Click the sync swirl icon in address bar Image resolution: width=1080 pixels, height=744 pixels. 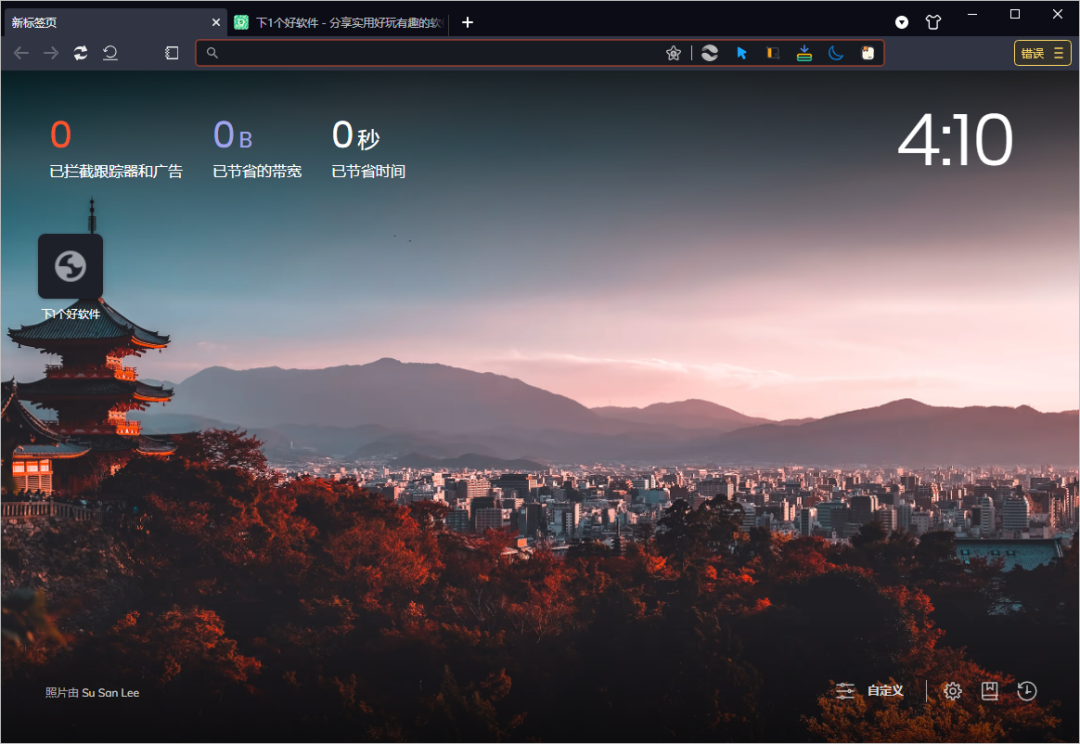point(709,53)
